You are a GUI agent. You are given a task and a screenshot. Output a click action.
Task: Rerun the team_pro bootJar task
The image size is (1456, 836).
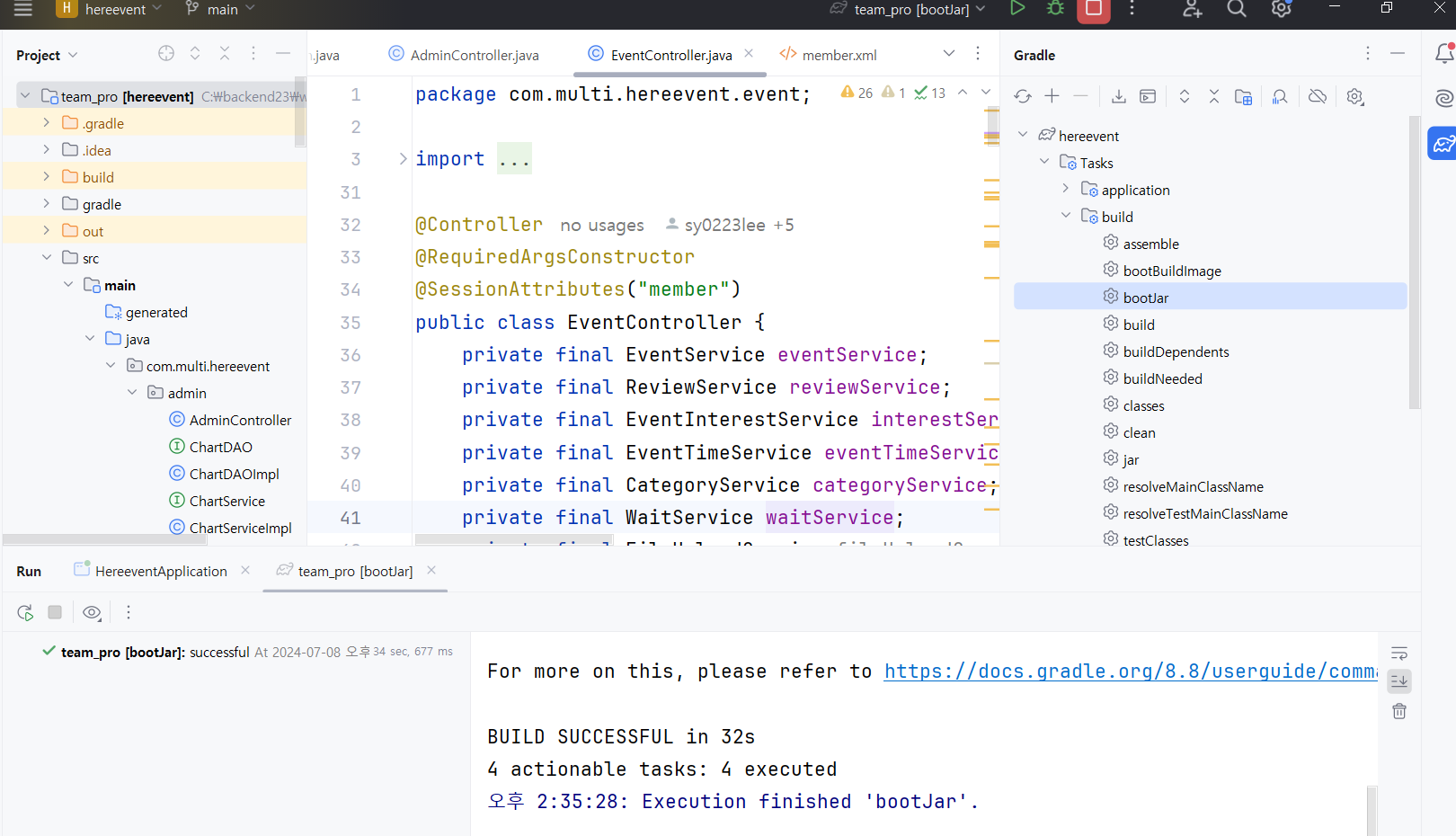[25, 612]
